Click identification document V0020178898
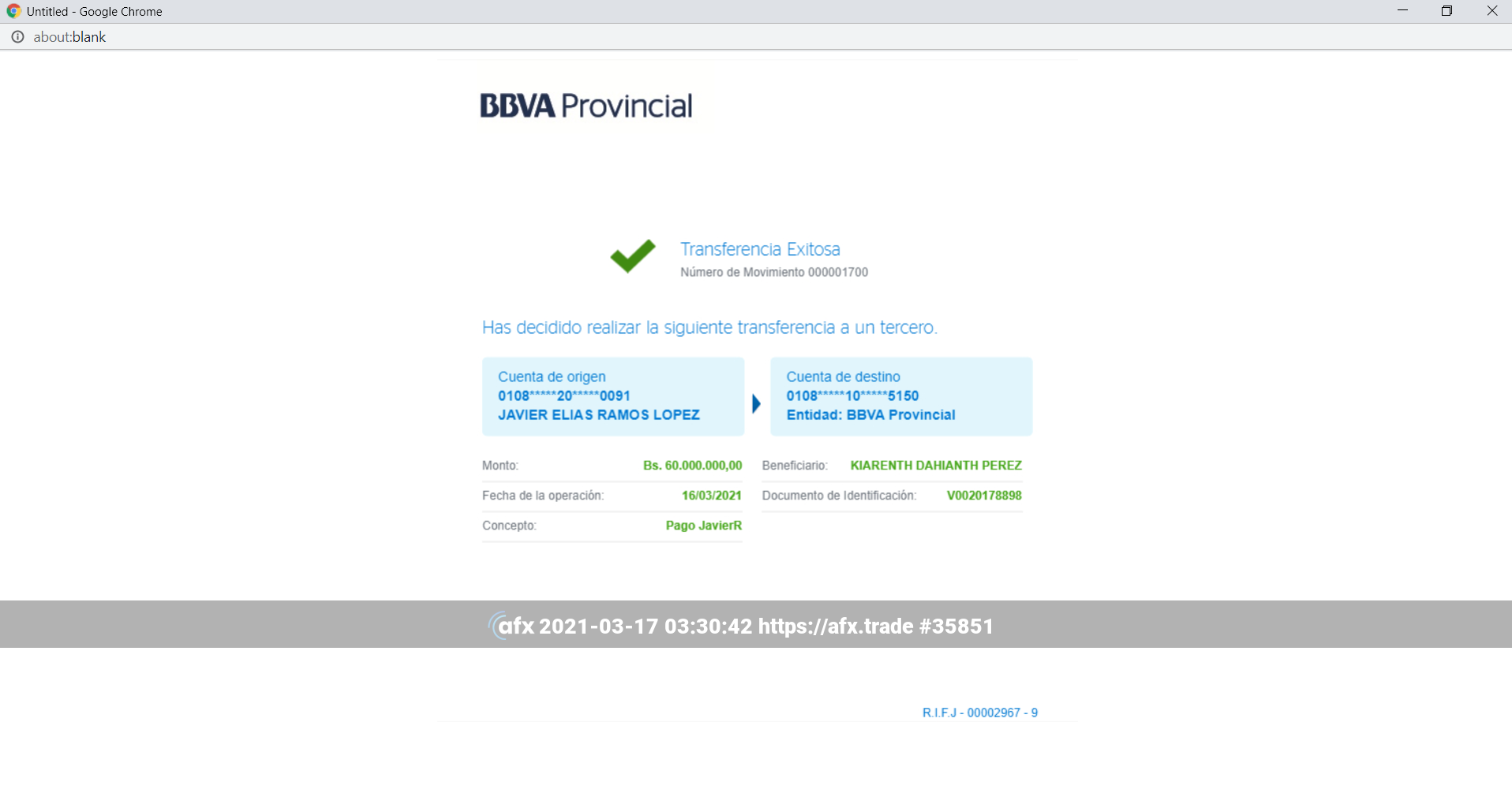 pos(984,496)
